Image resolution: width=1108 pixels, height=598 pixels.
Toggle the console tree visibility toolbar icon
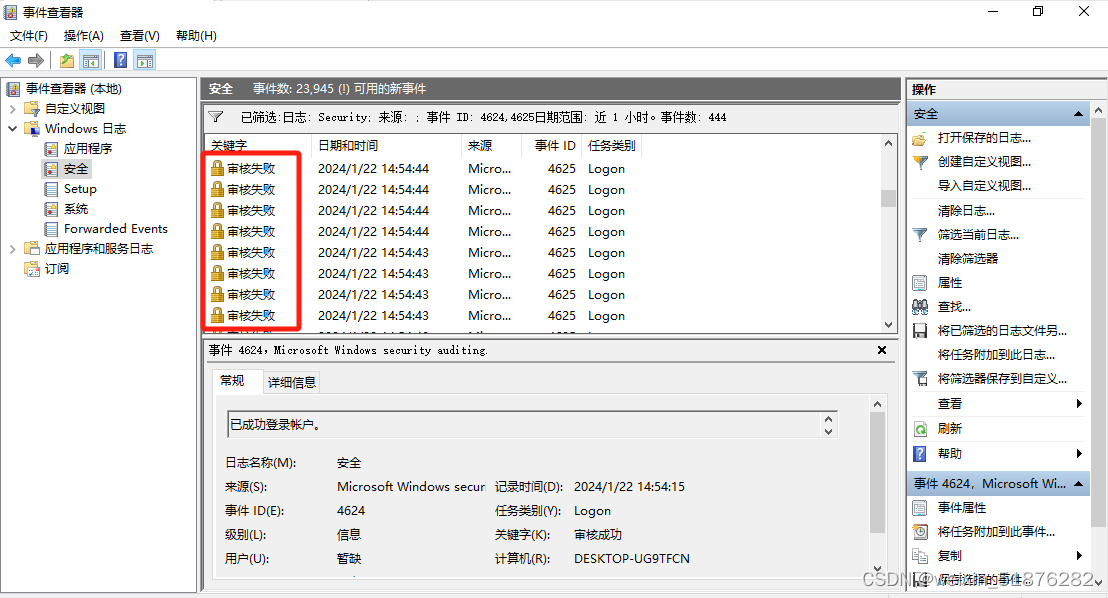(89, 59)
